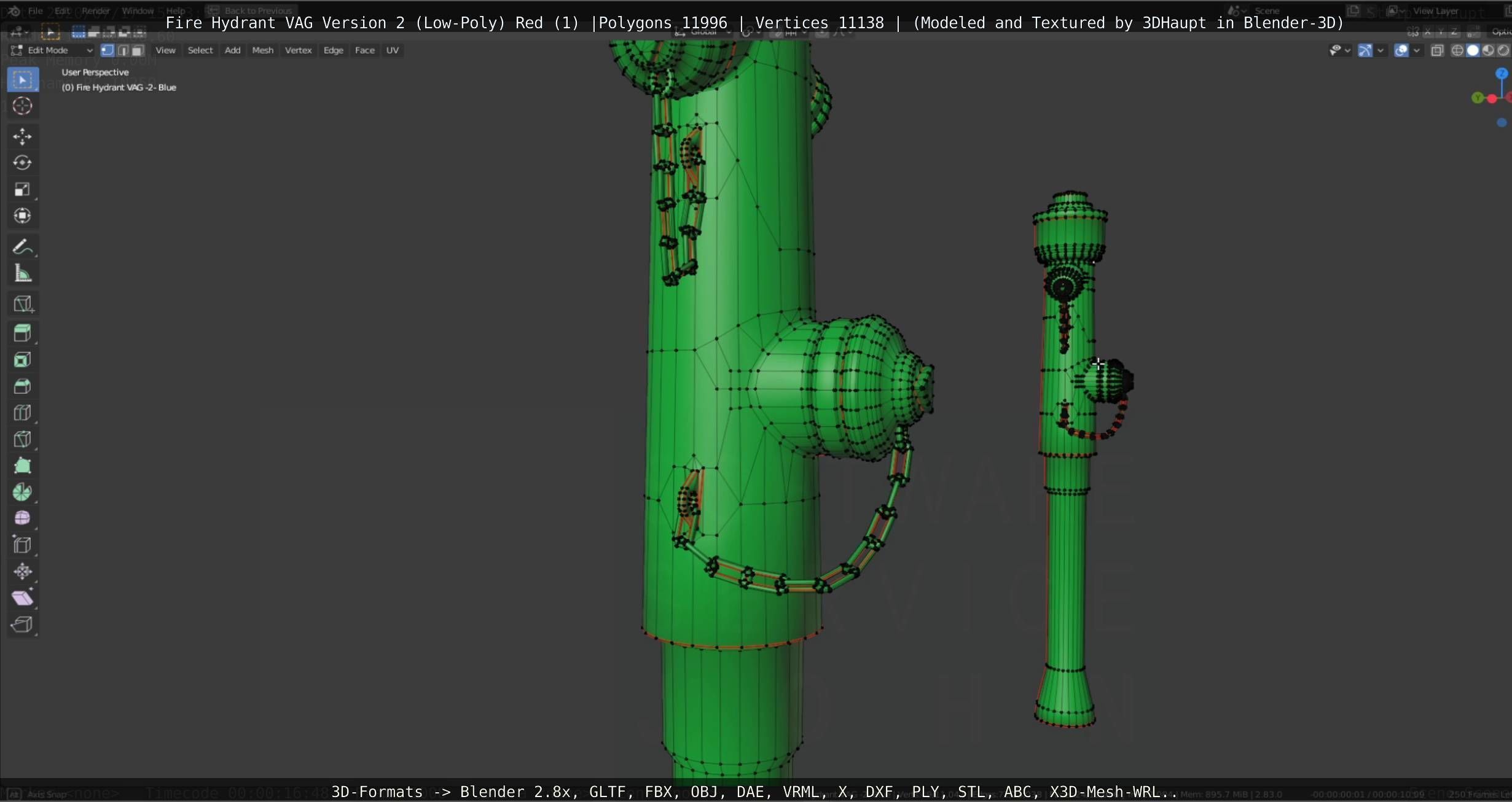Viewport: 1512px width, 802px height.
Task: Switch to edge select mode
Action: (123, 50)
